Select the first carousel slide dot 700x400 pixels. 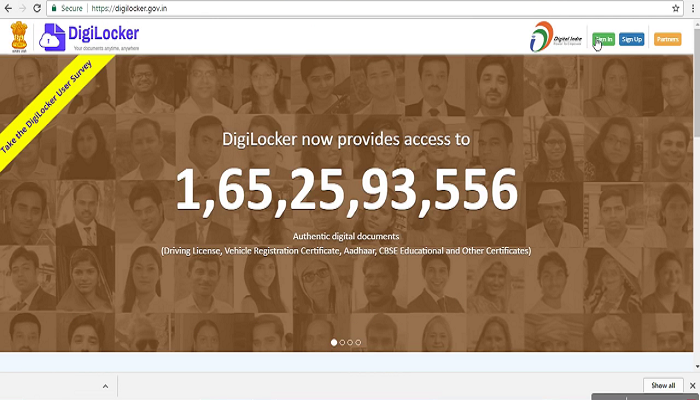(x=334, y=342)
